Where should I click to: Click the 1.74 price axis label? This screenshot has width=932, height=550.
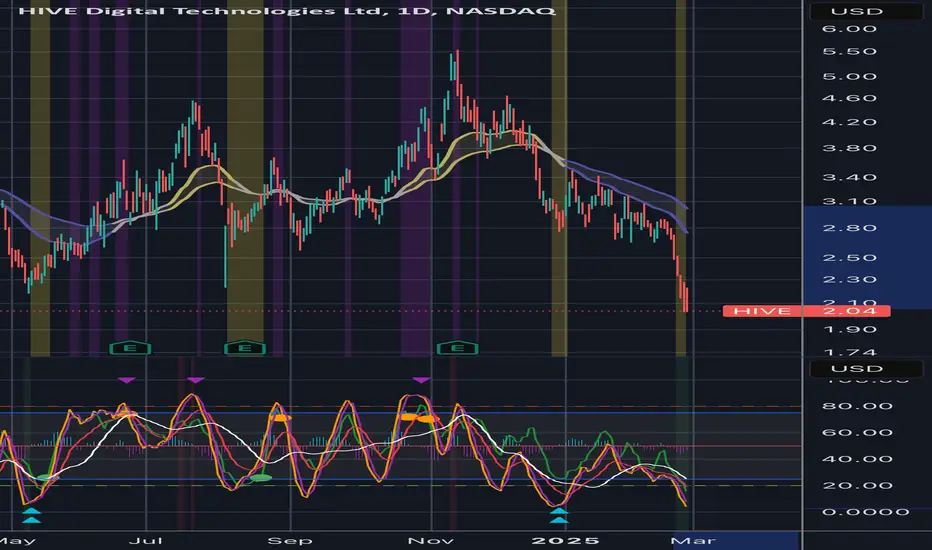(x=849, y=352)
